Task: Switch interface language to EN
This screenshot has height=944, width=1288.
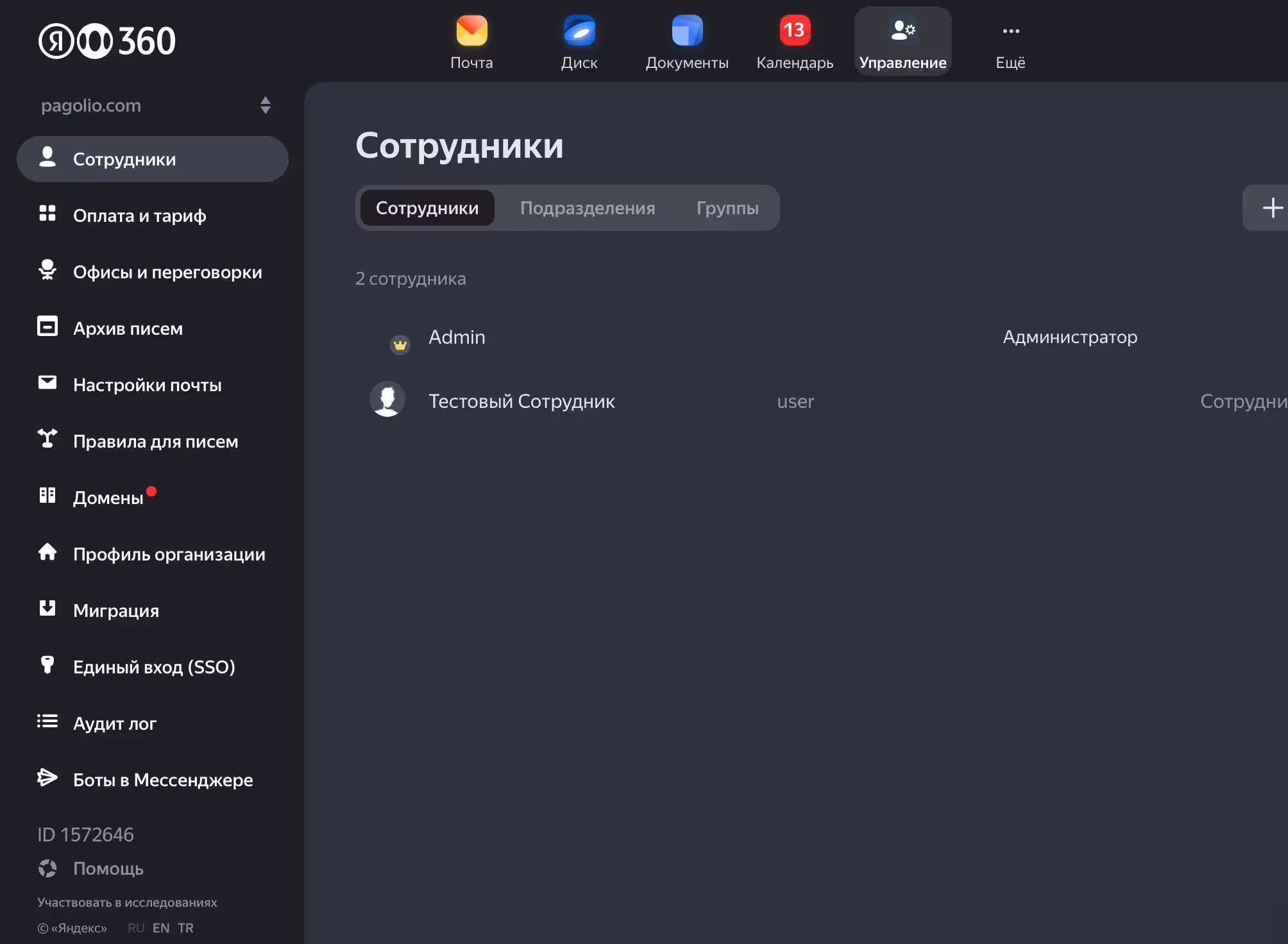Action: [x=161, y=928]
